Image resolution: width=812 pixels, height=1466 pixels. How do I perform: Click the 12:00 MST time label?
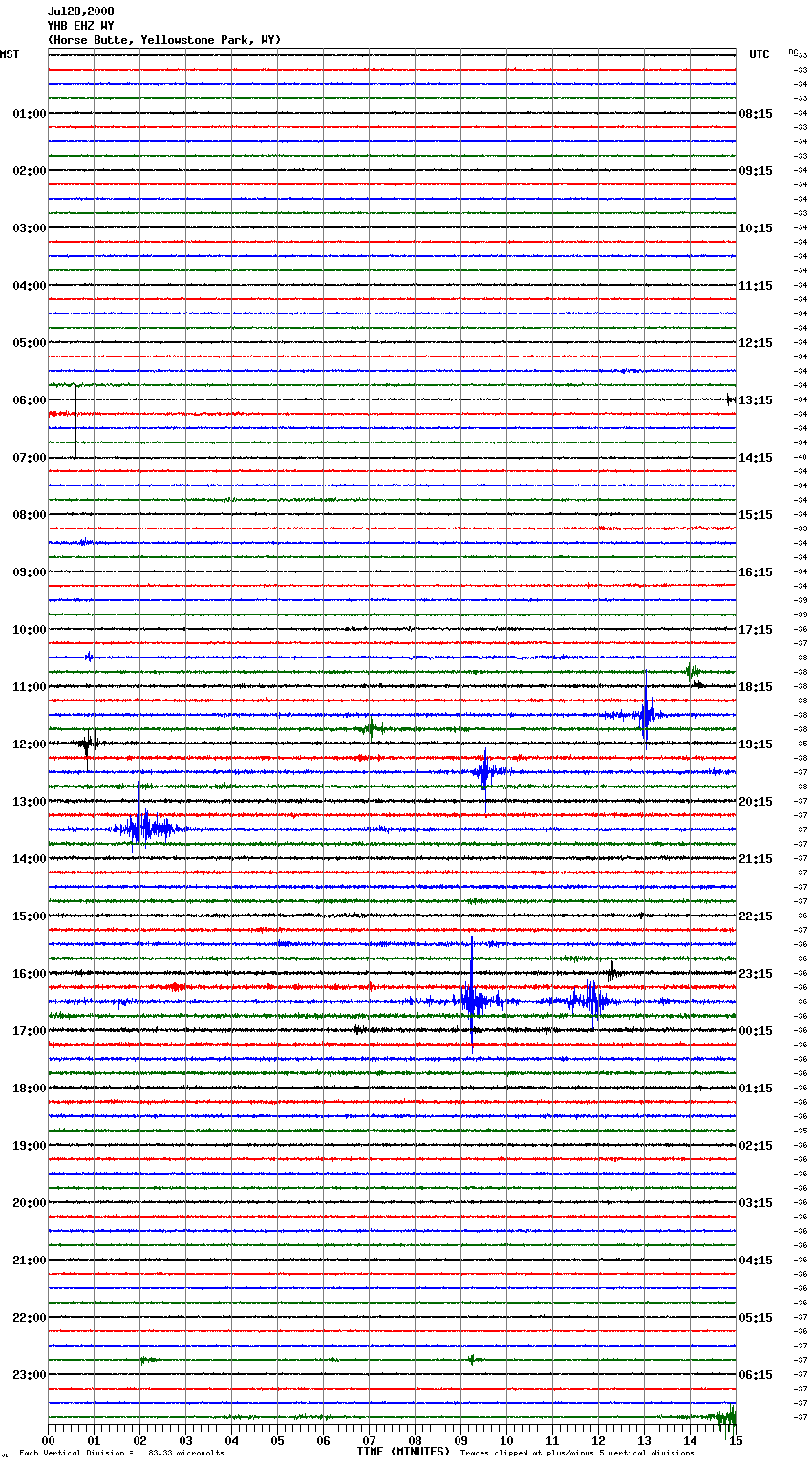pos(30,744)
